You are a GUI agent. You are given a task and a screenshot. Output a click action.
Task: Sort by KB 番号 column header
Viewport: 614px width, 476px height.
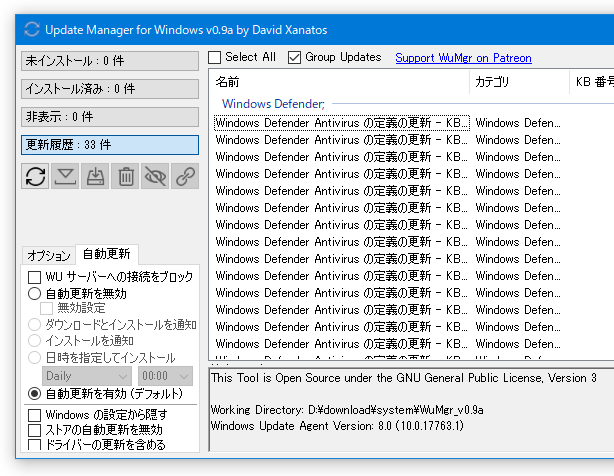click(x=592, y=82)
